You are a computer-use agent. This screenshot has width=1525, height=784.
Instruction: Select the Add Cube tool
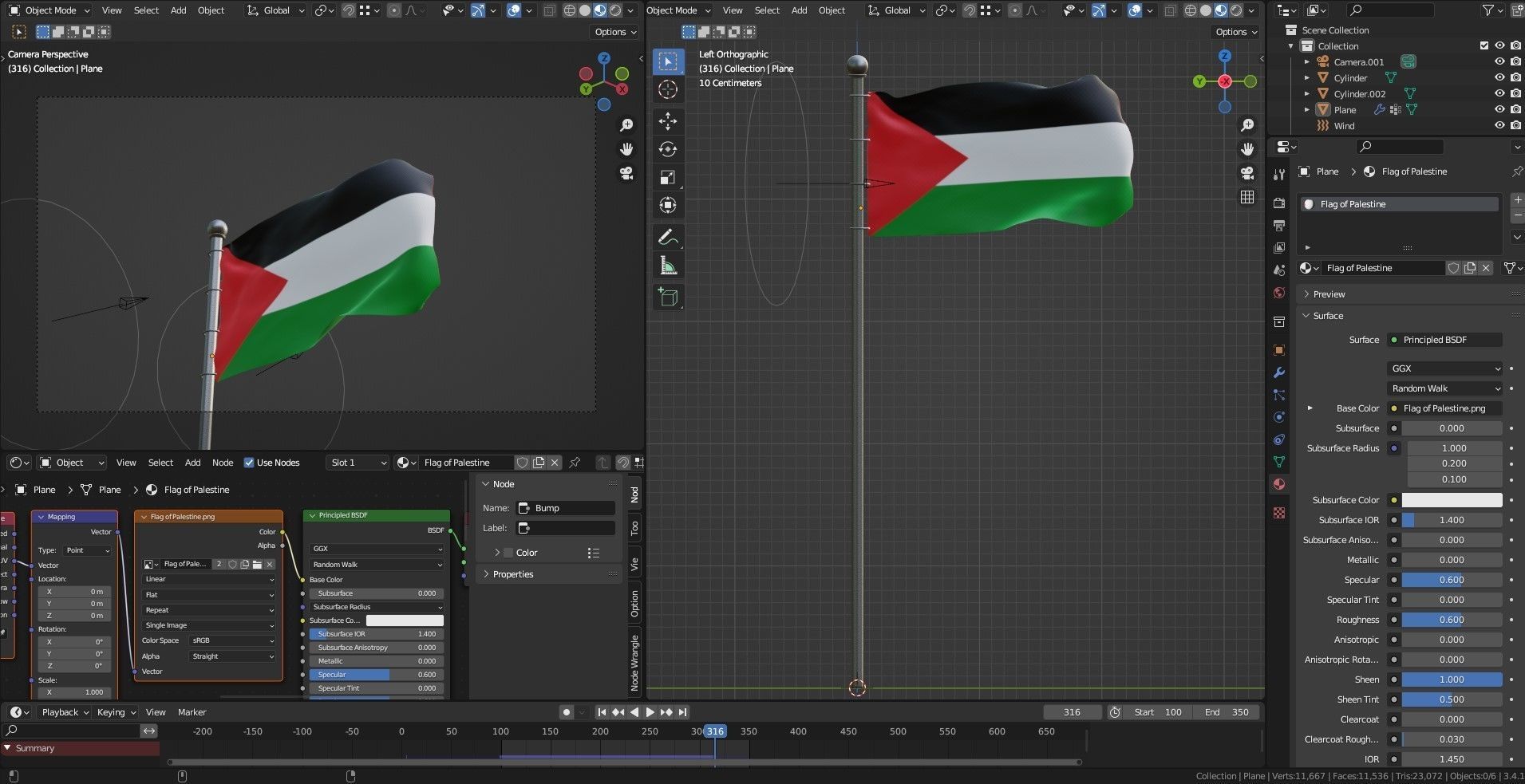point(668,297)
